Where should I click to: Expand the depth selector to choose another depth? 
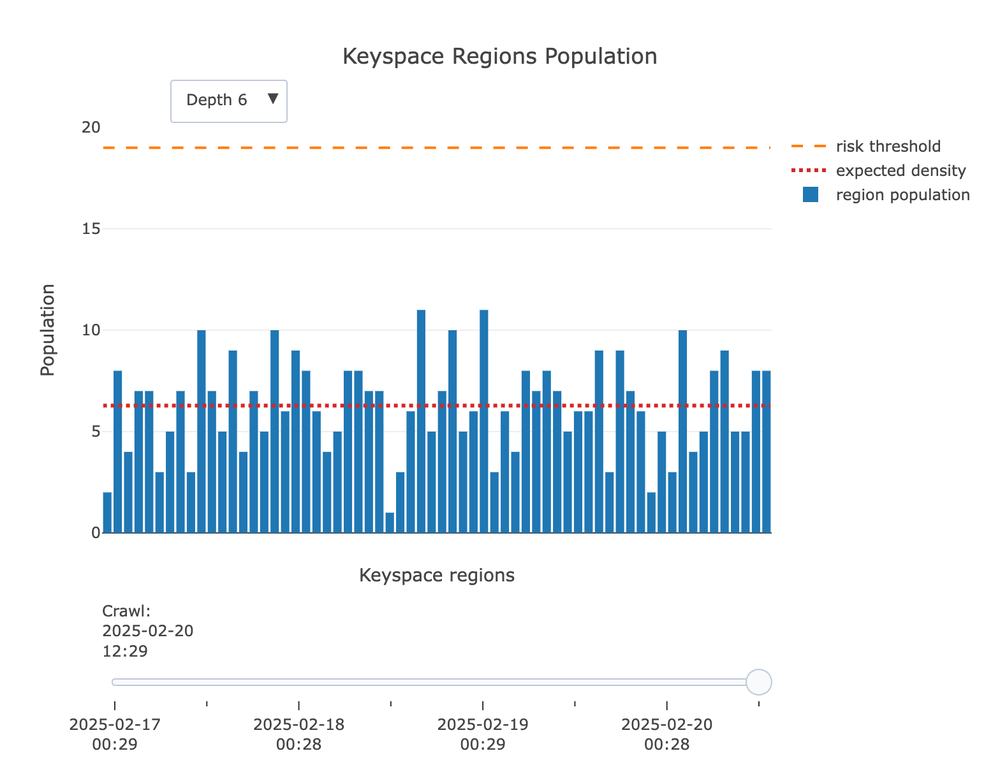pyautogui.click(x=228, y=101)
